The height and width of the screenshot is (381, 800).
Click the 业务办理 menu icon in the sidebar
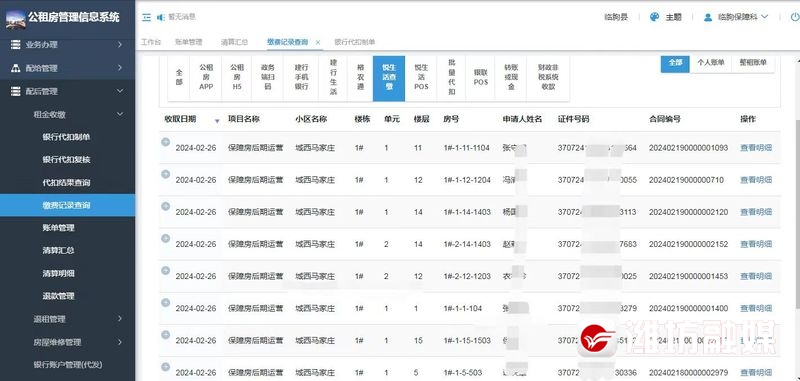(15, 44)
